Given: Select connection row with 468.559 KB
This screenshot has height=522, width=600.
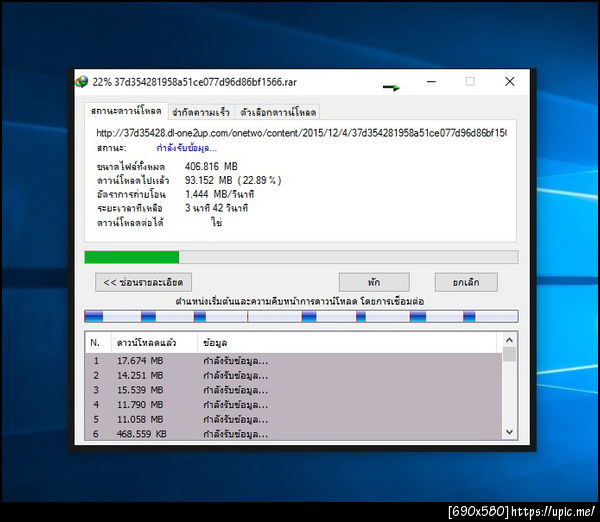Looking at the screenshot, I should 293,434.
